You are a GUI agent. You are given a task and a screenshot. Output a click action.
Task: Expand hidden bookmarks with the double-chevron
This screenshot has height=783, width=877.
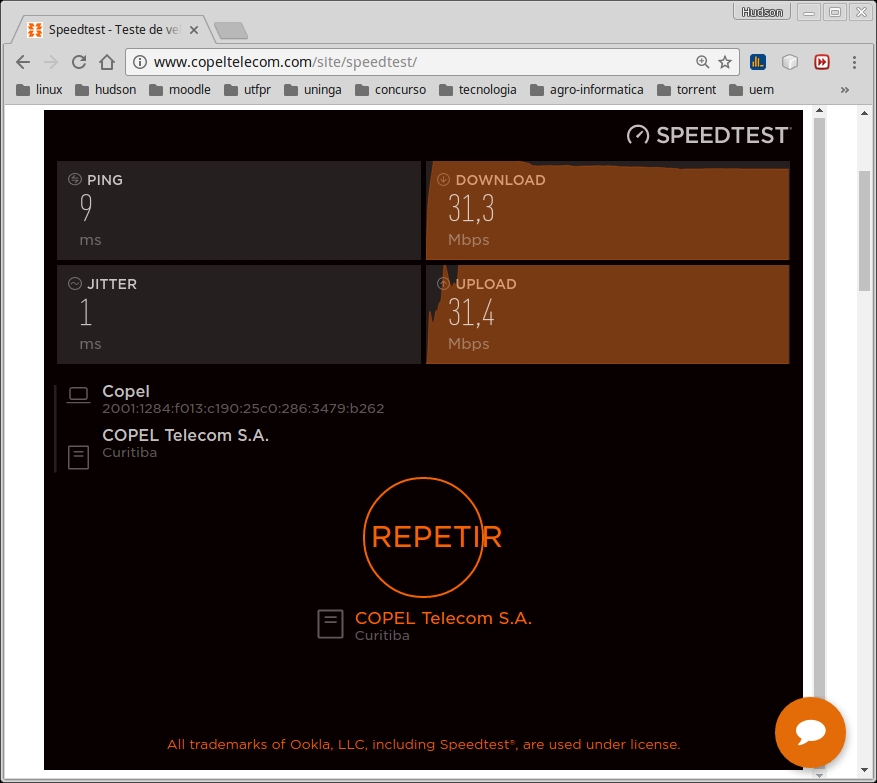coord(845,90)
